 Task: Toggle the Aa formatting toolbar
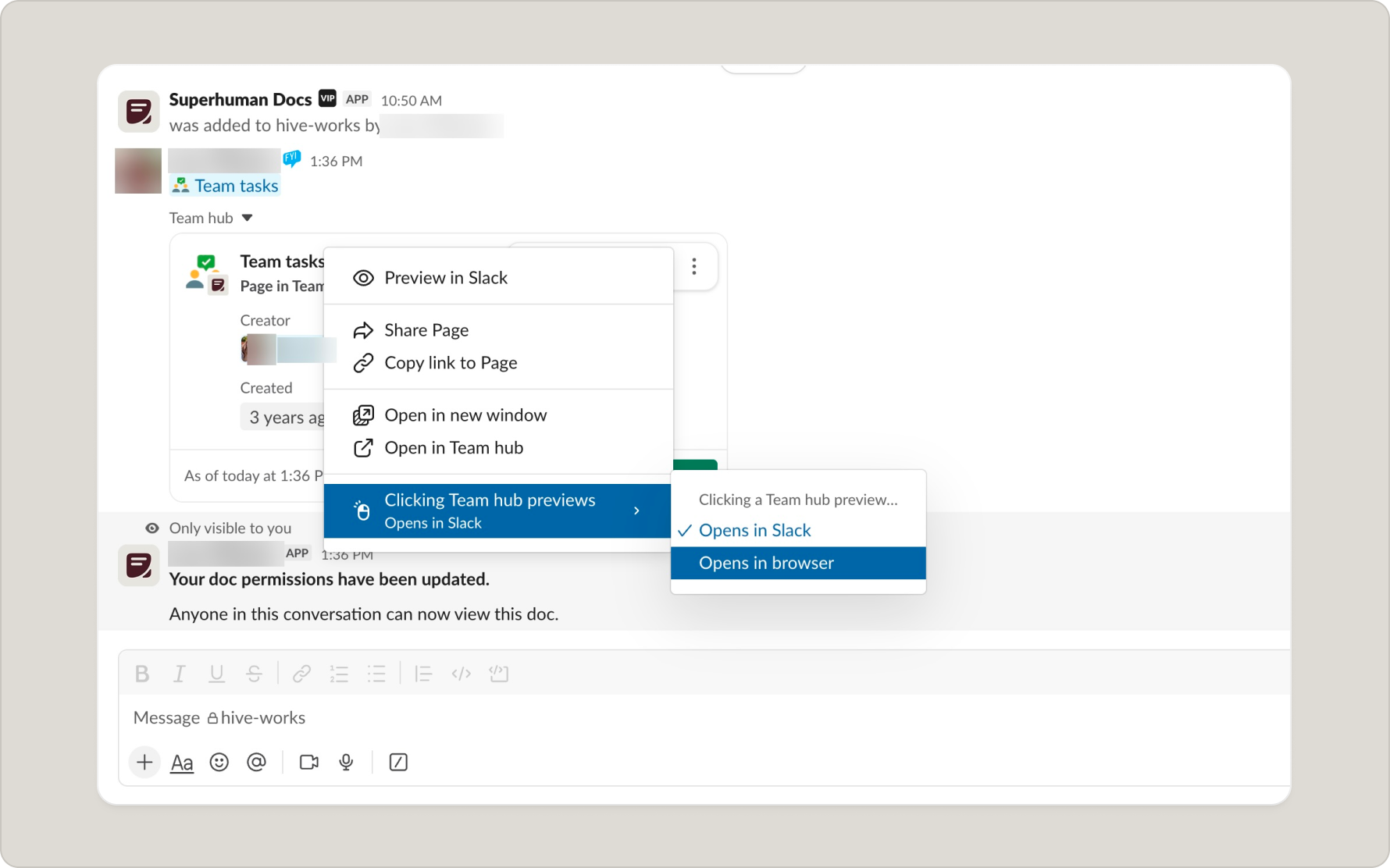coord(182,763)
